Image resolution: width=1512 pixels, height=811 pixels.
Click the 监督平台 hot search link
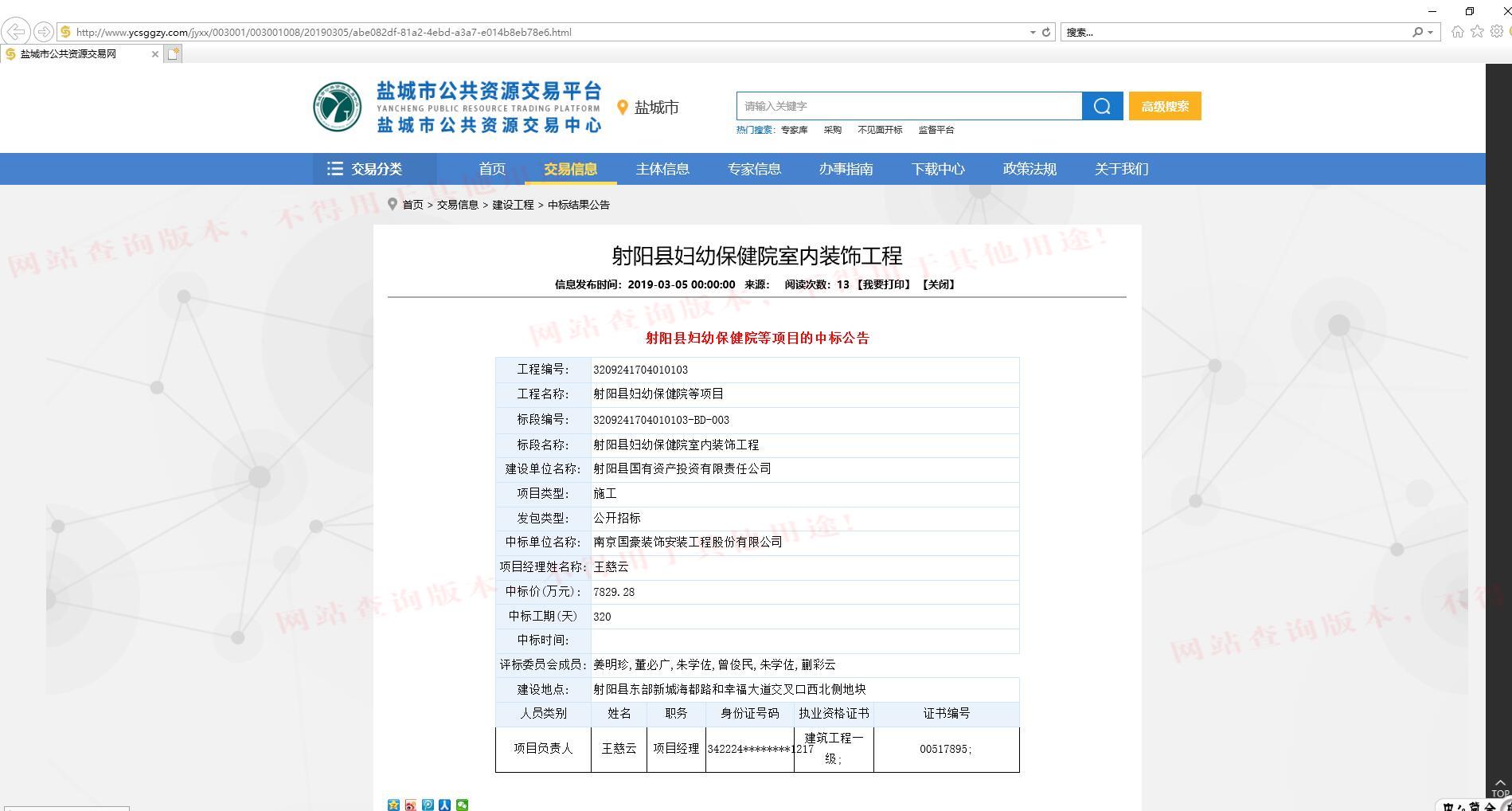coord(936,130)
